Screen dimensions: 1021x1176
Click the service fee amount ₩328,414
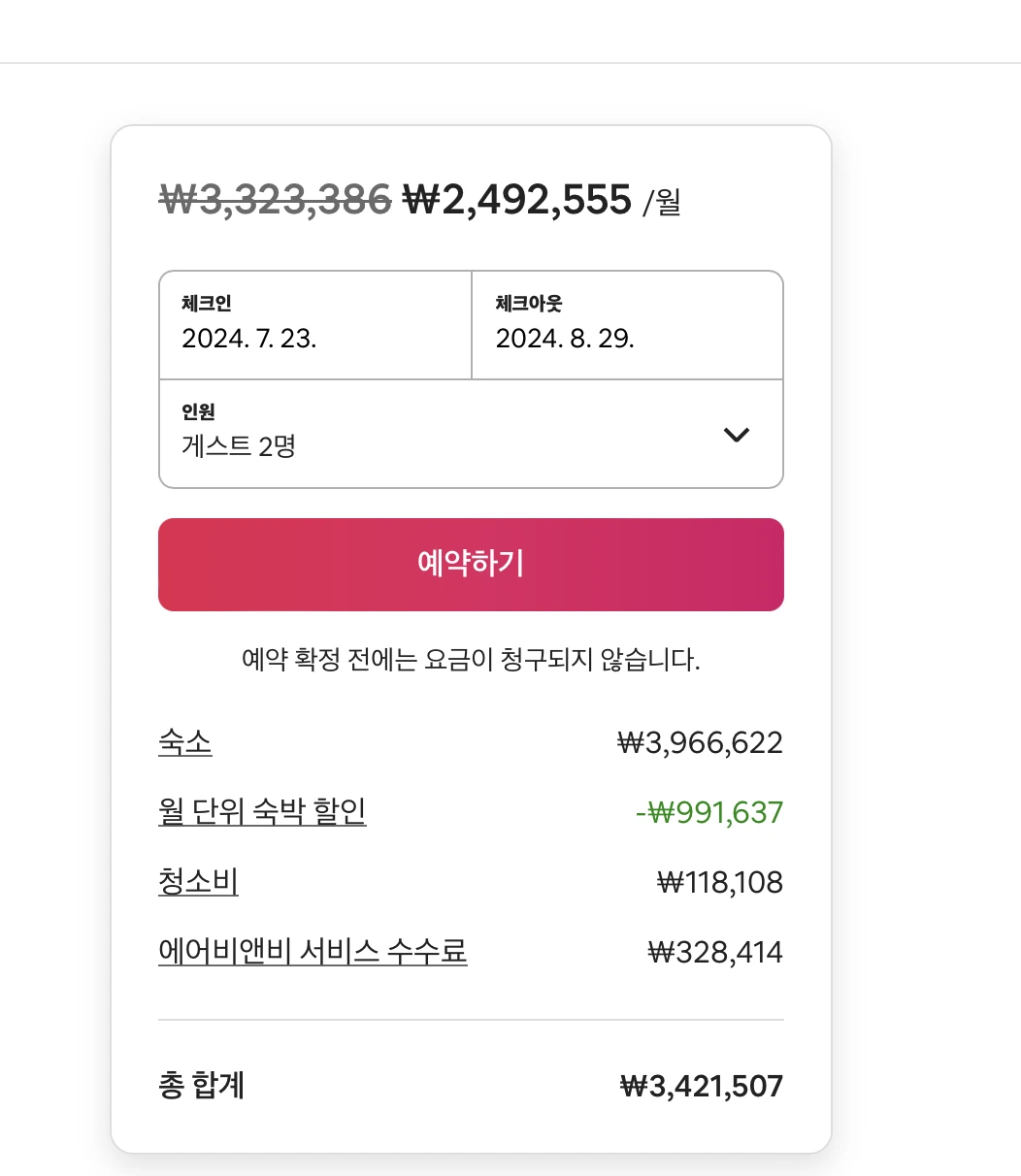(x=714, y=952)
